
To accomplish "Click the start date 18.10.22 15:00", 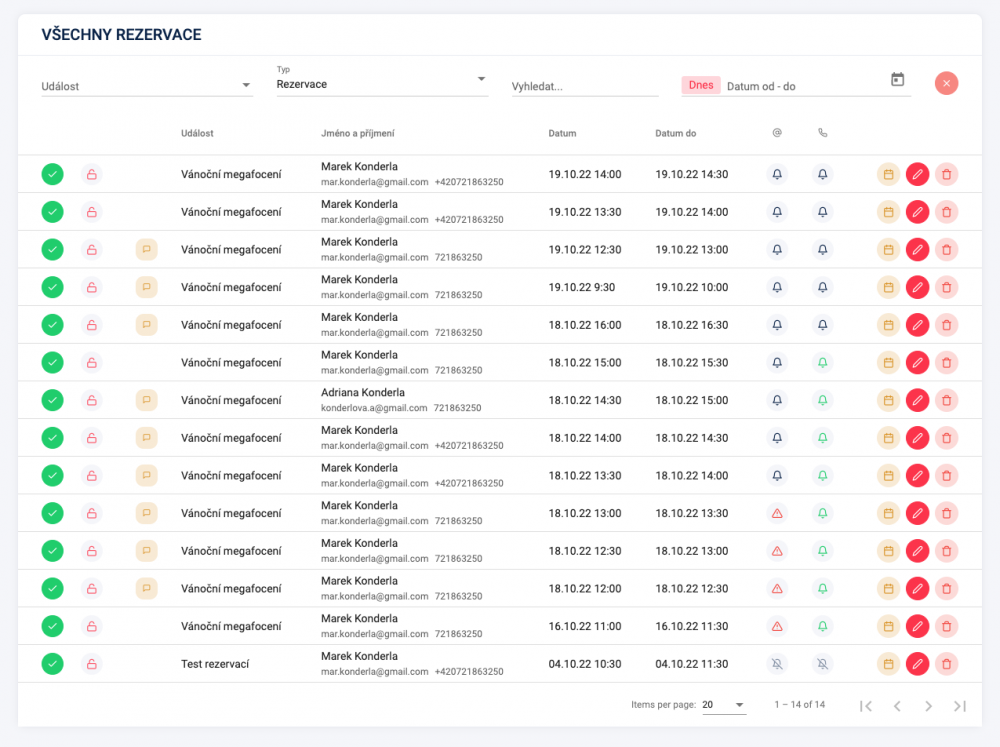I will (585, 362).
